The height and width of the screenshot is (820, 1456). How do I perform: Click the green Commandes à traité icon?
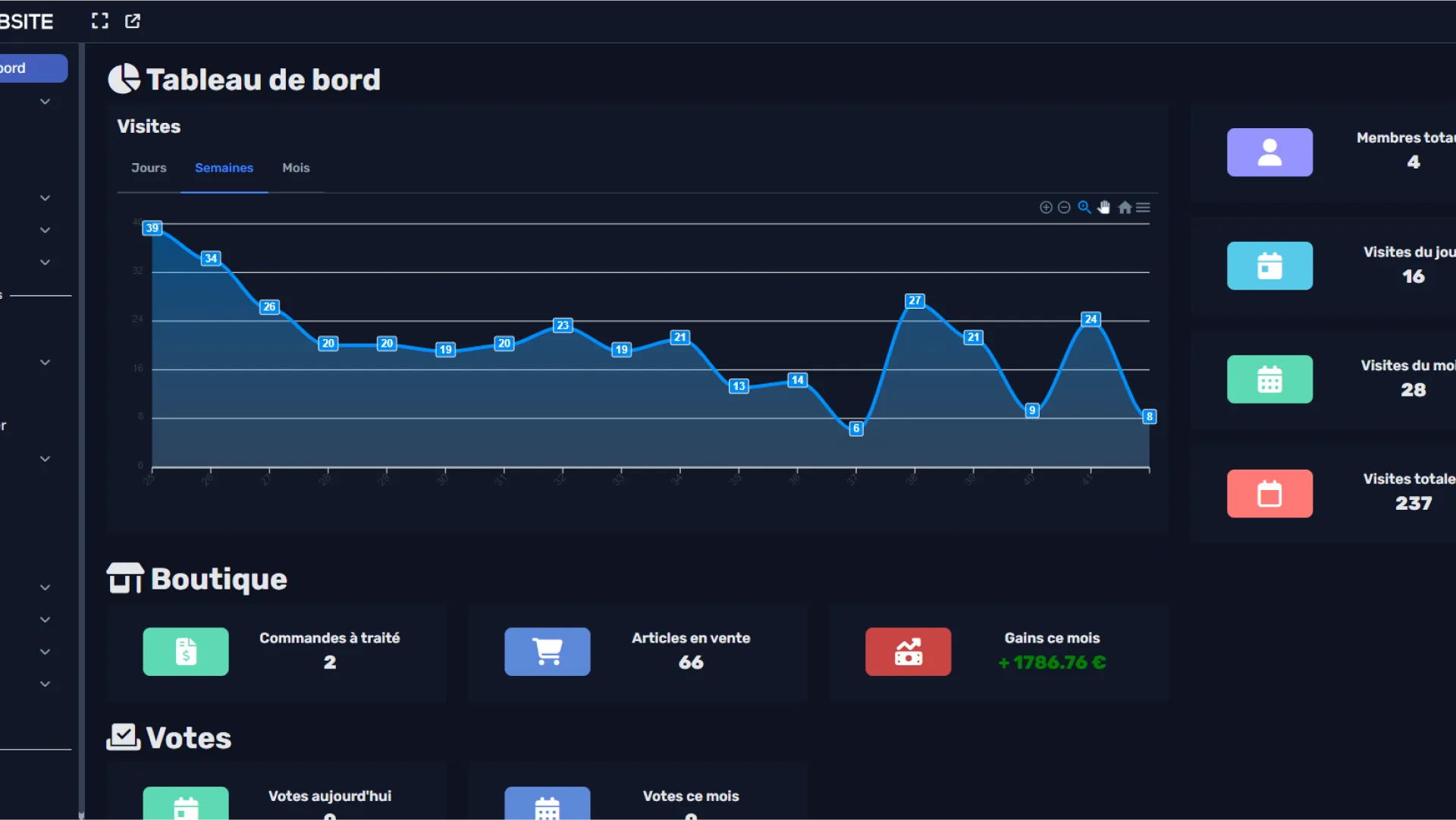[x=186, y=652]
